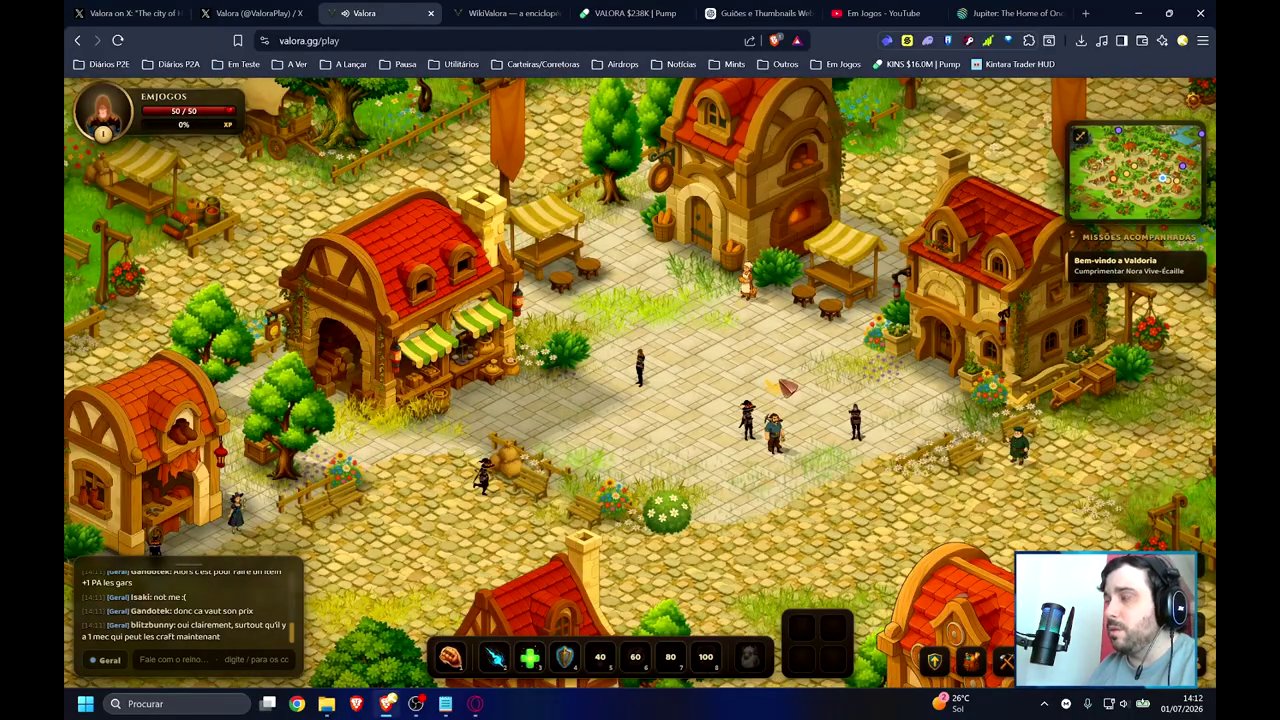1280x720 pixels.
Task: Select hotbar slot labeled 80
Action: [670, 657]
